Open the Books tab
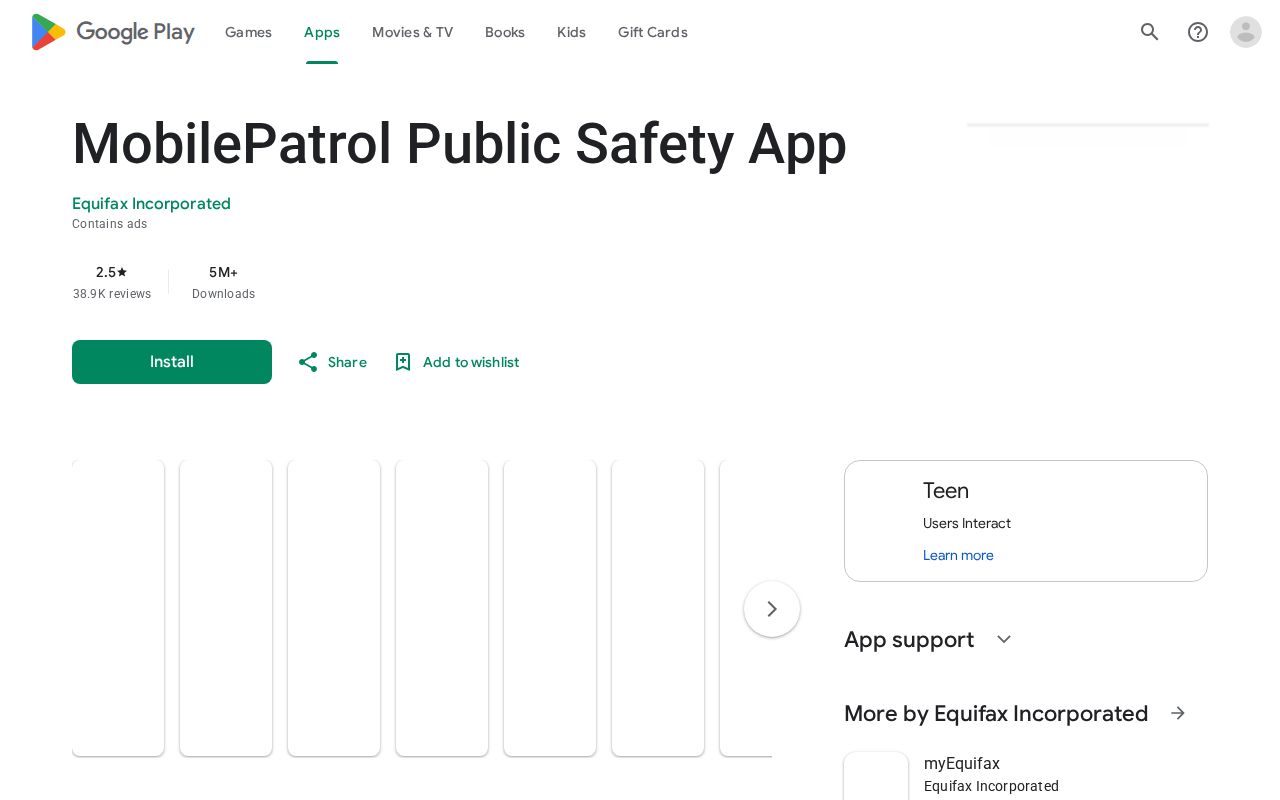 pos(505,32)
